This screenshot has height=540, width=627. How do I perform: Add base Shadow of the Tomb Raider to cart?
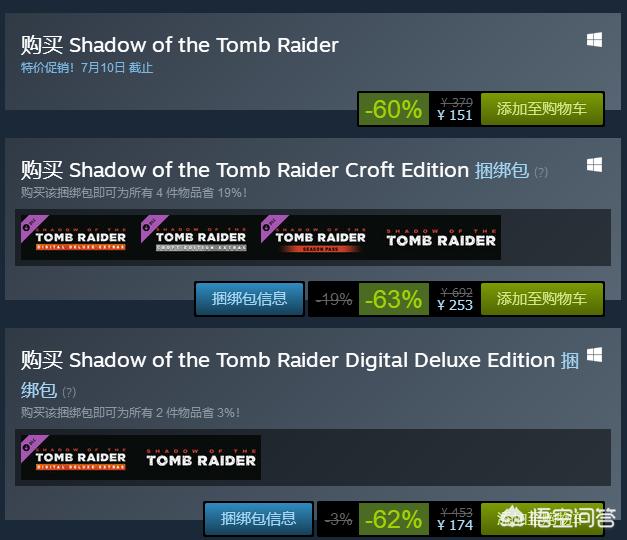542,108
